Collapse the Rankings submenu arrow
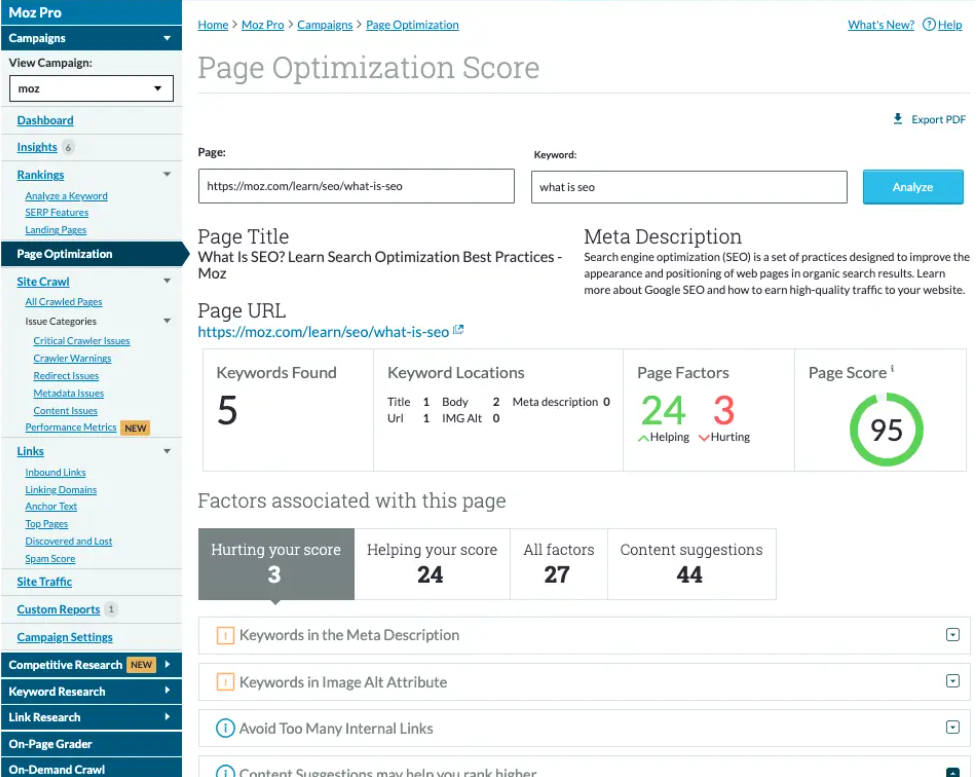Image resolution: width=977 pixels, height=777 pixels. click(167, 174)
